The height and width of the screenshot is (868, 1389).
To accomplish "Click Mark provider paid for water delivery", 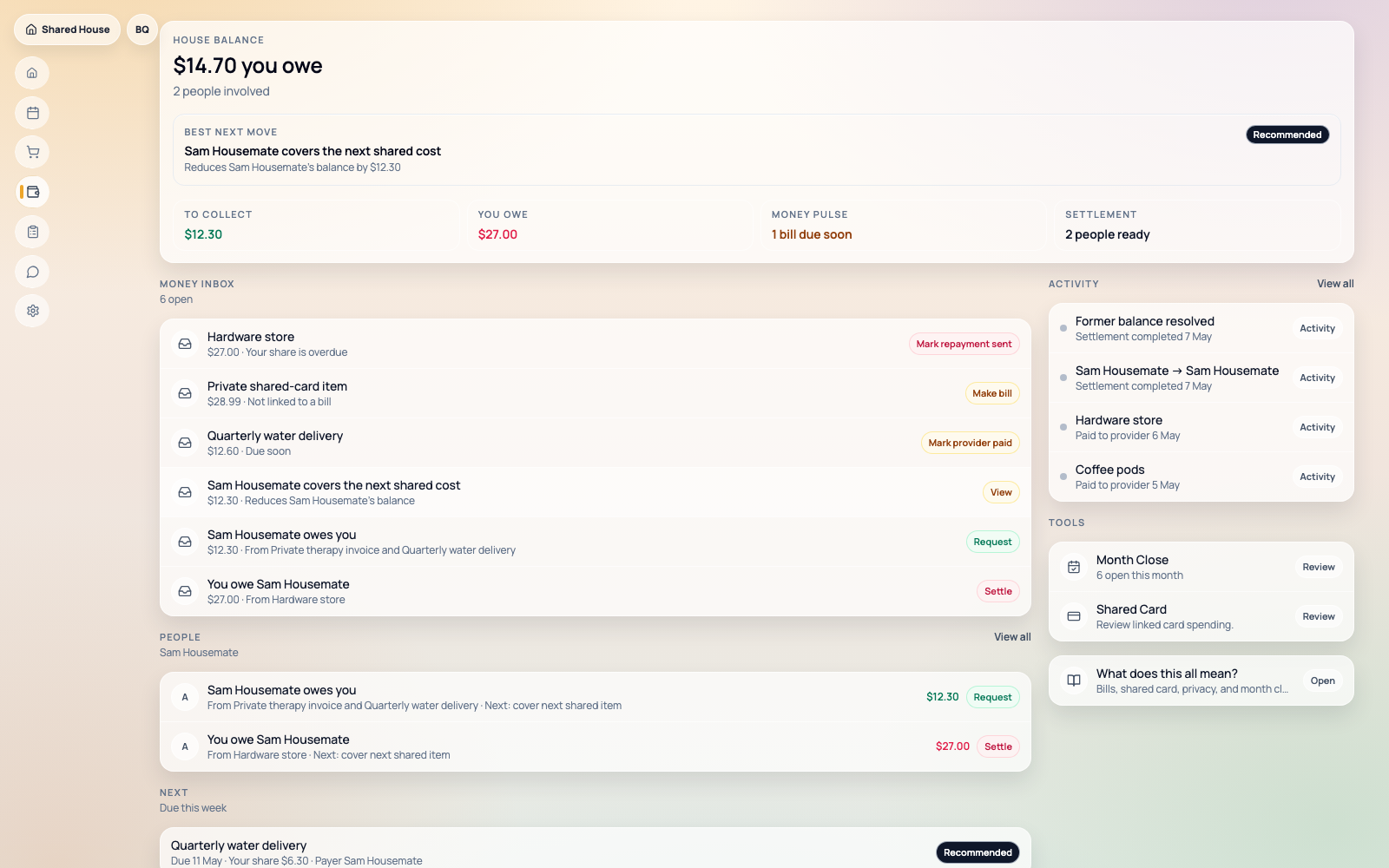I will point(970,443).
